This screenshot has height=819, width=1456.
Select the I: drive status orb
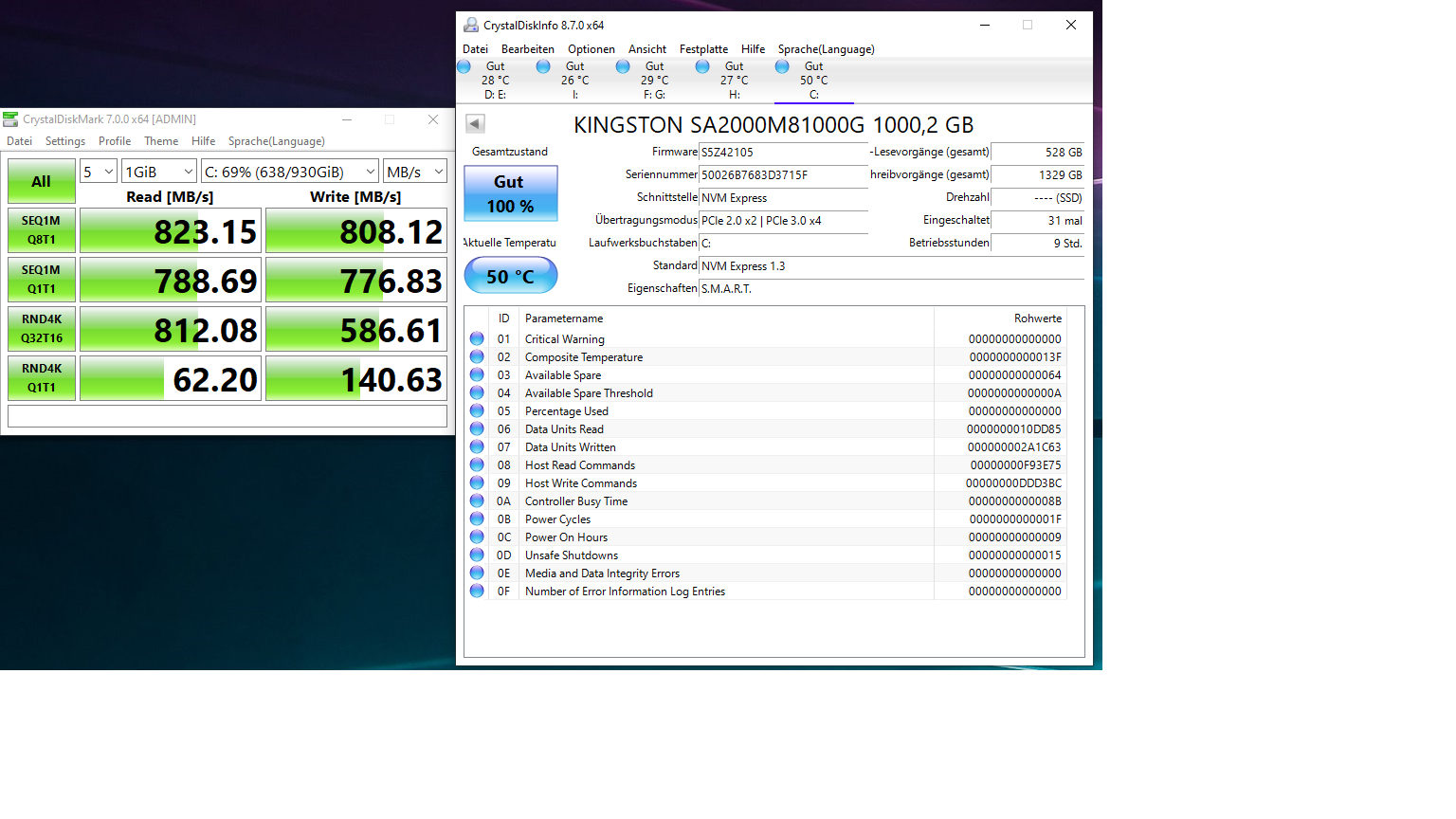[x=543, y=66]
